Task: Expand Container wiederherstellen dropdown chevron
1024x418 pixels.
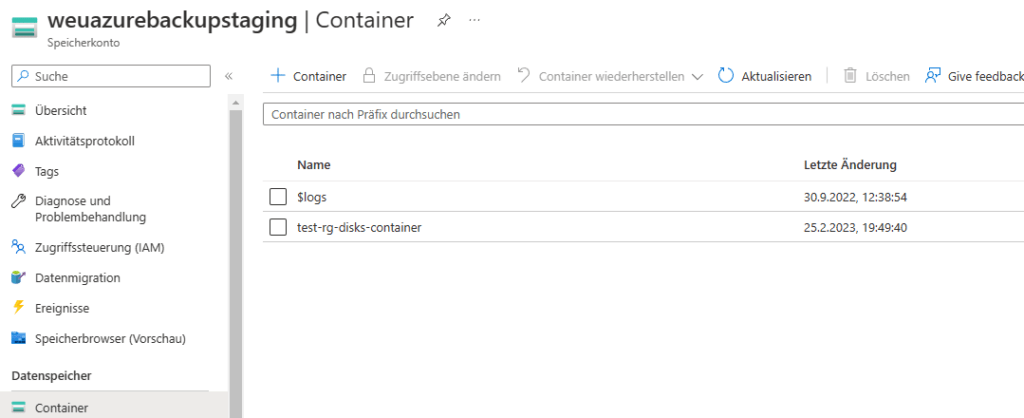Action: pos(697,77)
